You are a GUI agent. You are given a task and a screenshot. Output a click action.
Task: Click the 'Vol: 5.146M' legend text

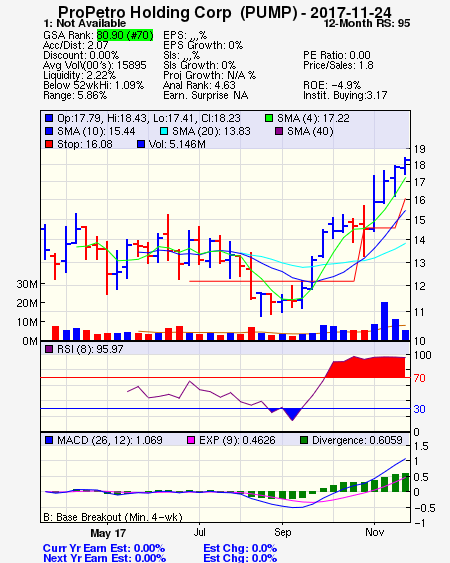coord(177,144)
